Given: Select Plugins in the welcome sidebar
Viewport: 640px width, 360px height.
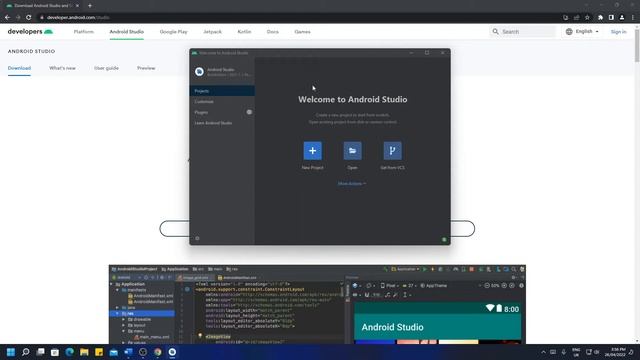Looking at the screenshot, I should (222, 112).
